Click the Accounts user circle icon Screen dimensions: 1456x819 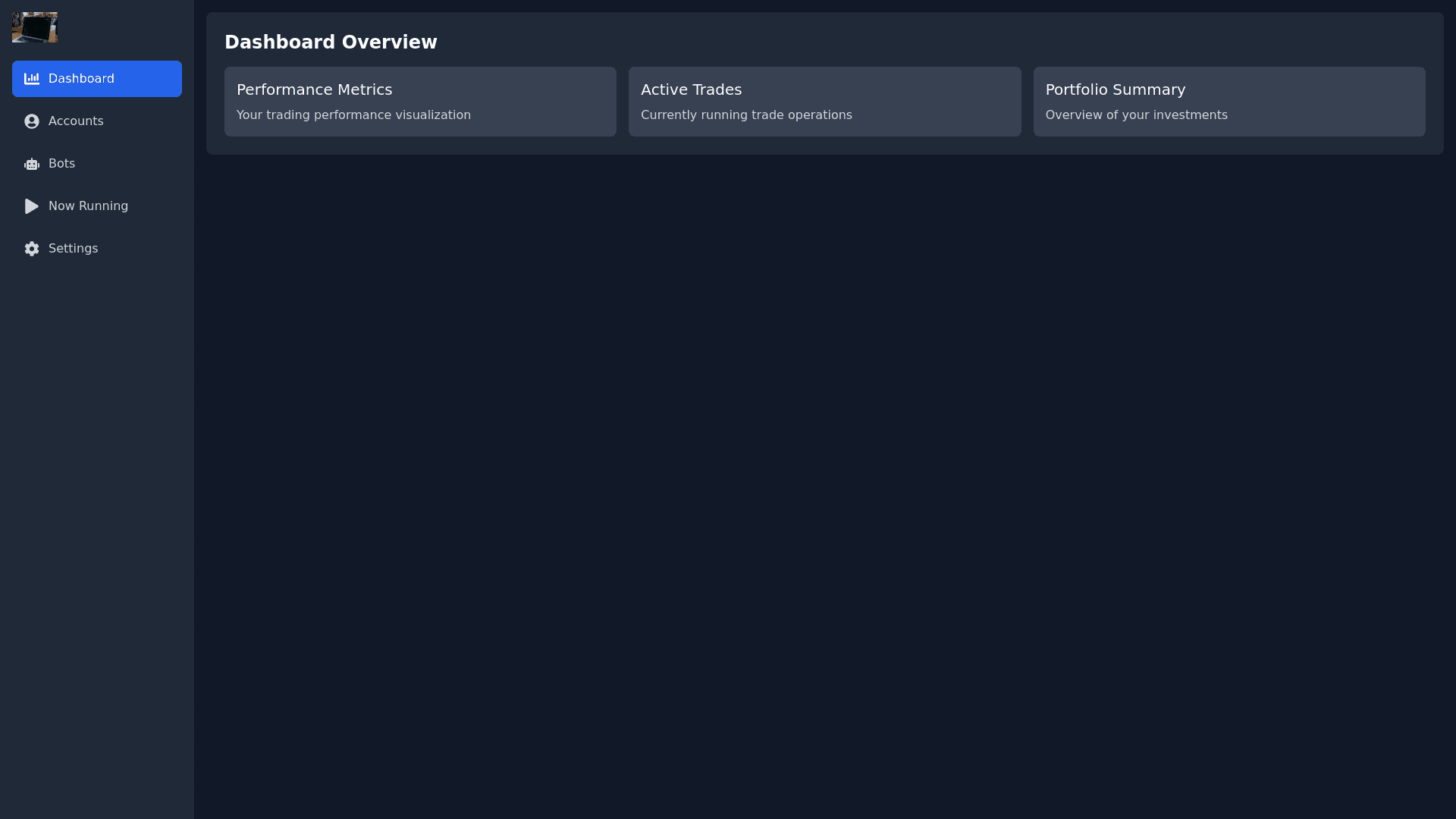pos(32,121)
